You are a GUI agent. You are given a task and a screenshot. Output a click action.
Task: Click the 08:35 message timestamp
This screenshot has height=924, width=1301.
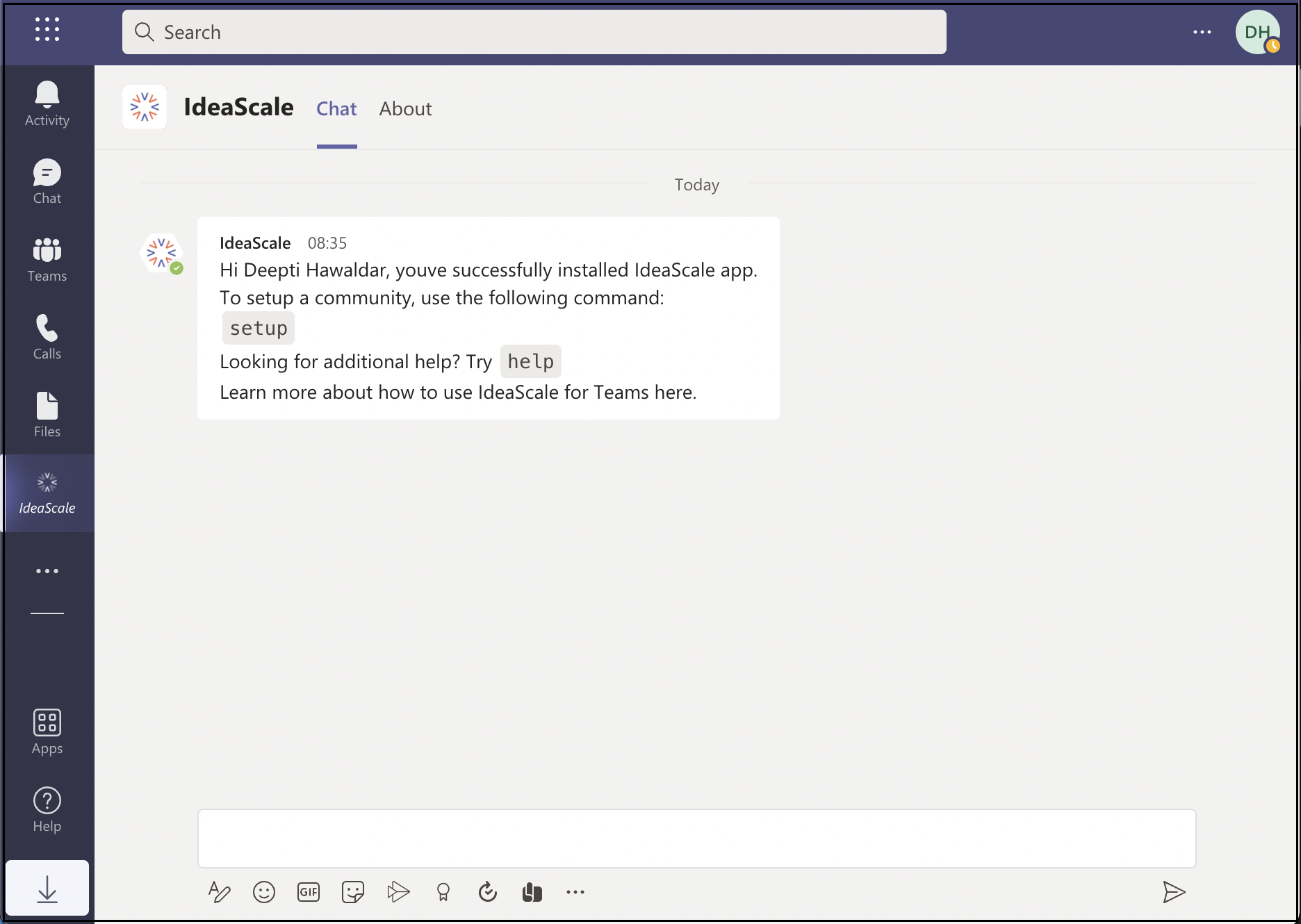tap(327, 243)
